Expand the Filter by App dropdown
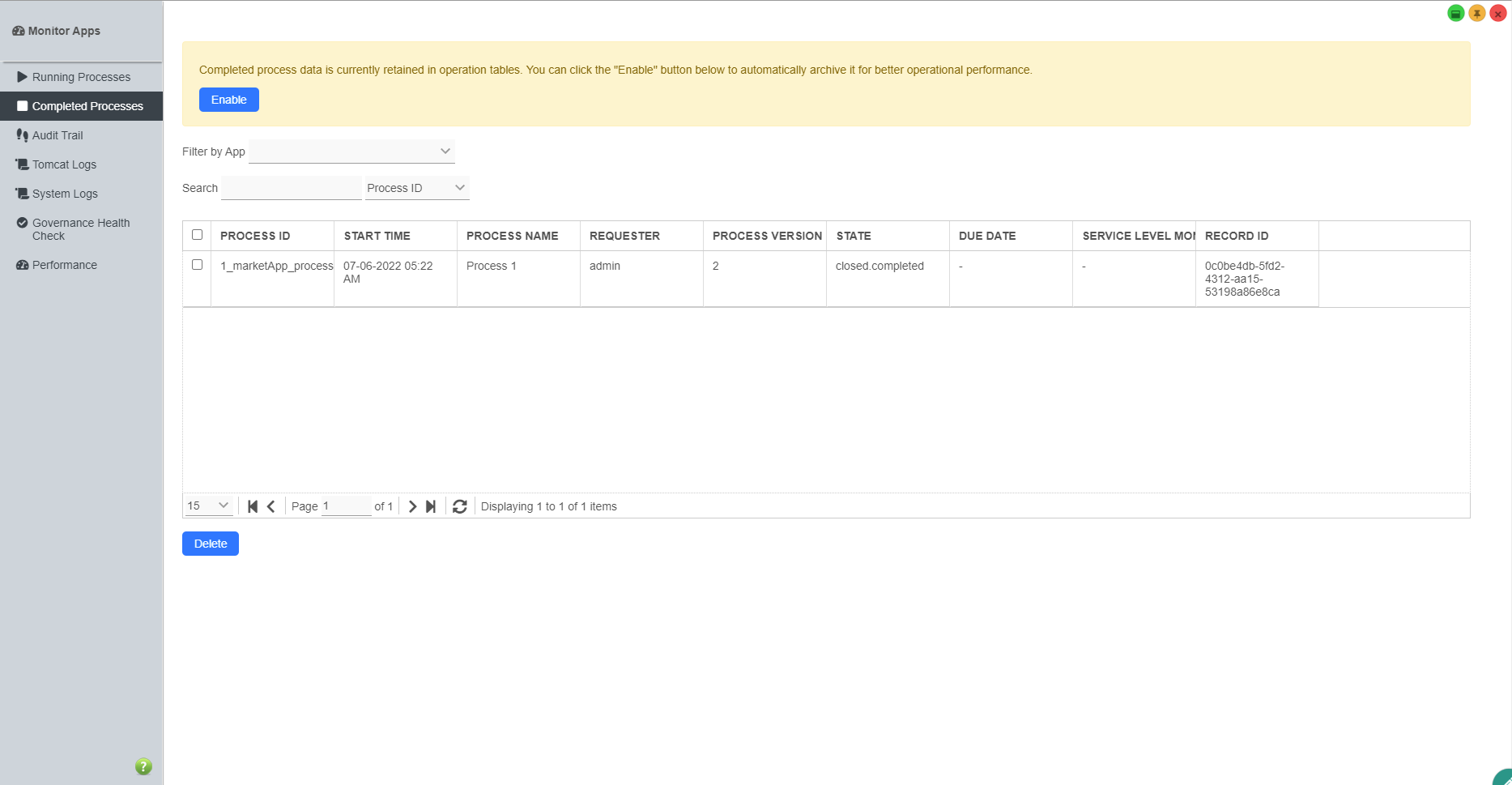Image resolution: width=1512 pixels, height=785 pixels. click(x=351, y=151)
